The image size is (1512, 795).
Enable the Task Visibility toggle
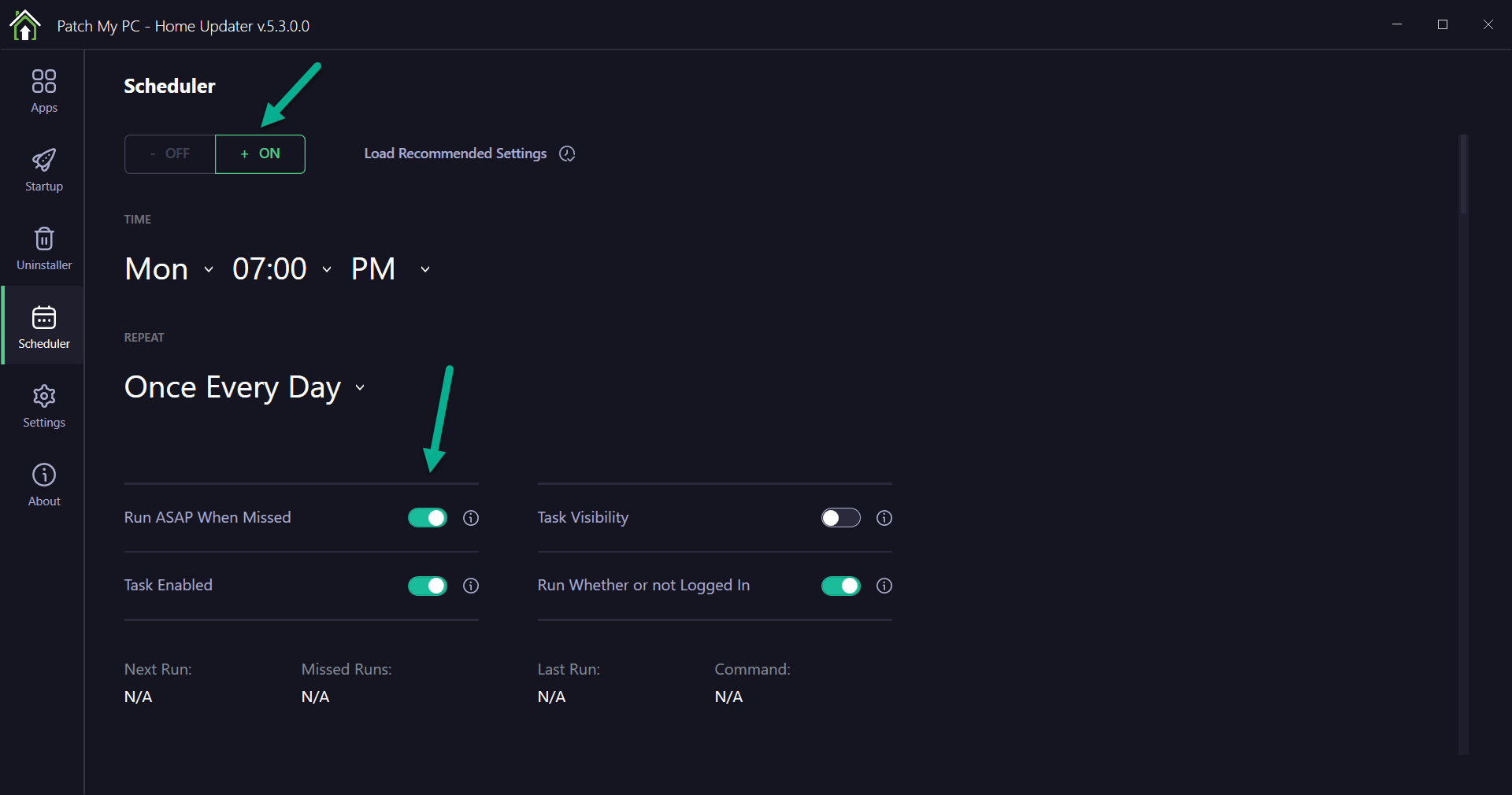[x=841, y=518]
